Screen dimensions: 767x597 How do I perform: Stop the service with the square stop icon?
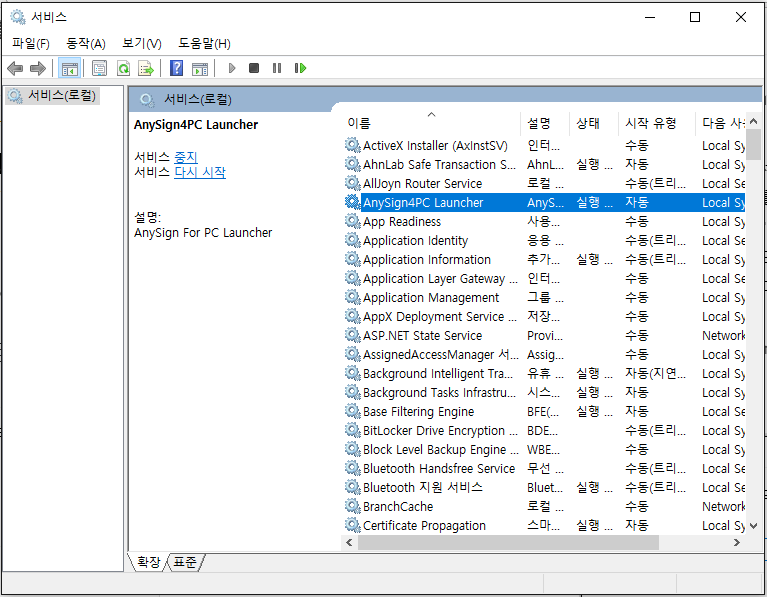tap(253, 68)
